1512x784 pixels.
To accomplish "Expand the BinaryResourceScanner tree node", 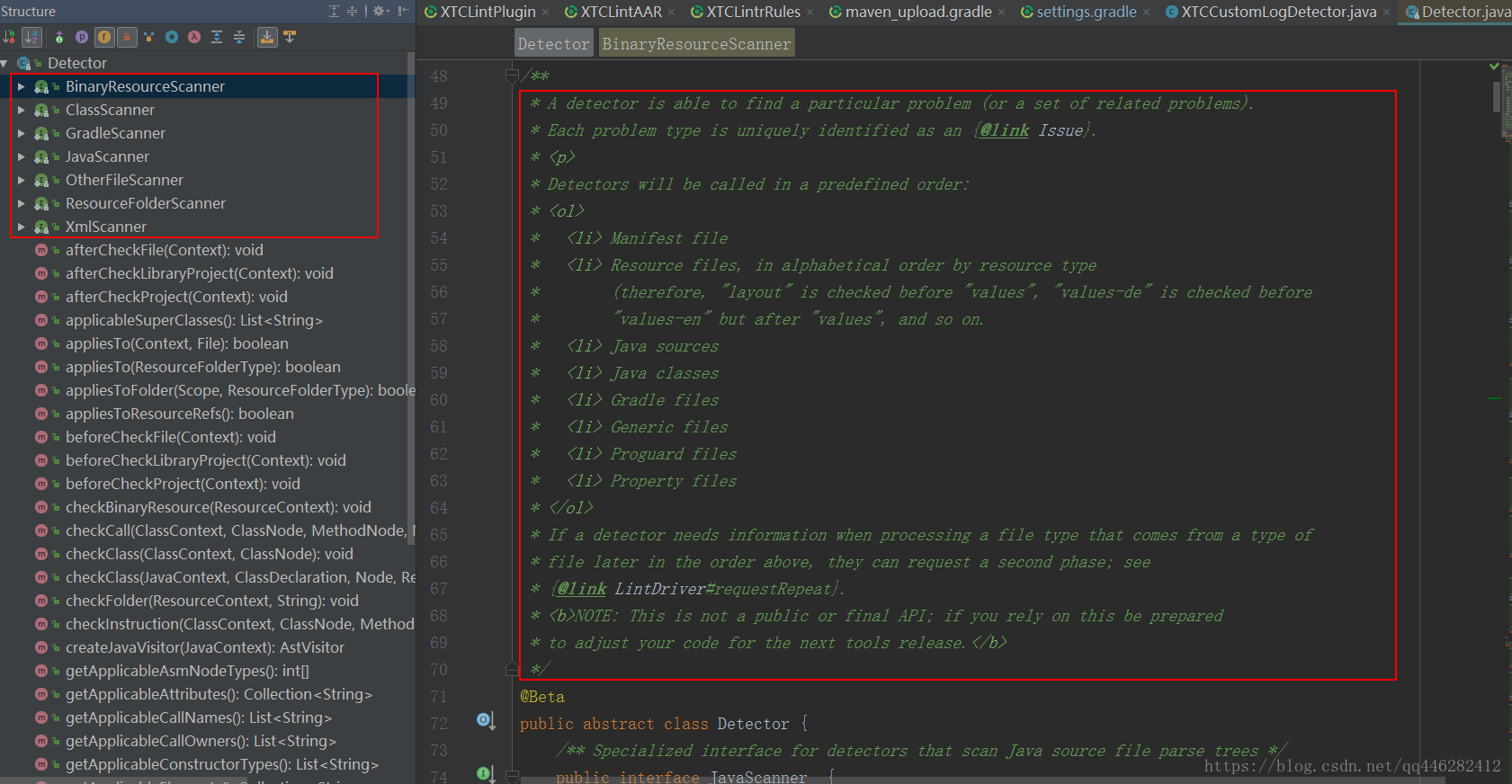I will 21,86.
